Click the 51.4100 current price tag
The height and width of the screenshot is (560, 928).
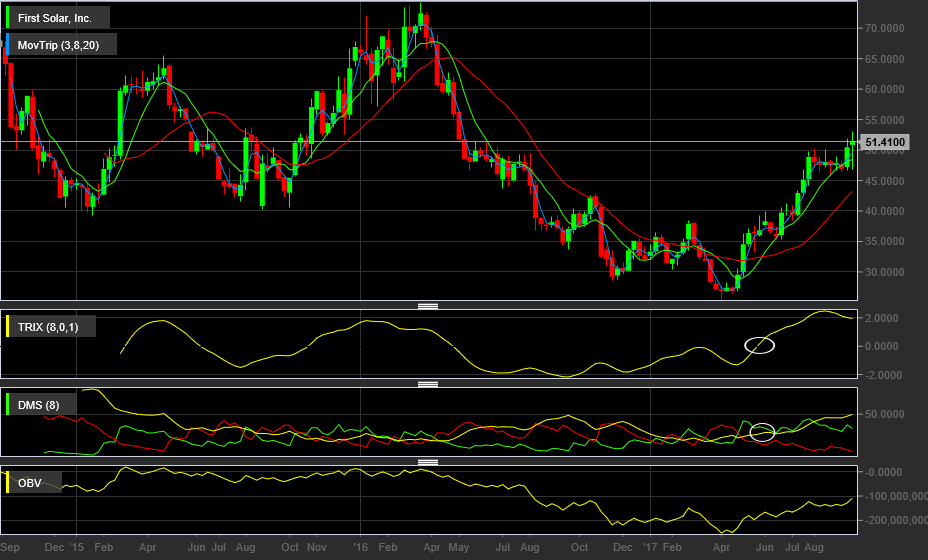pos(885,143)
